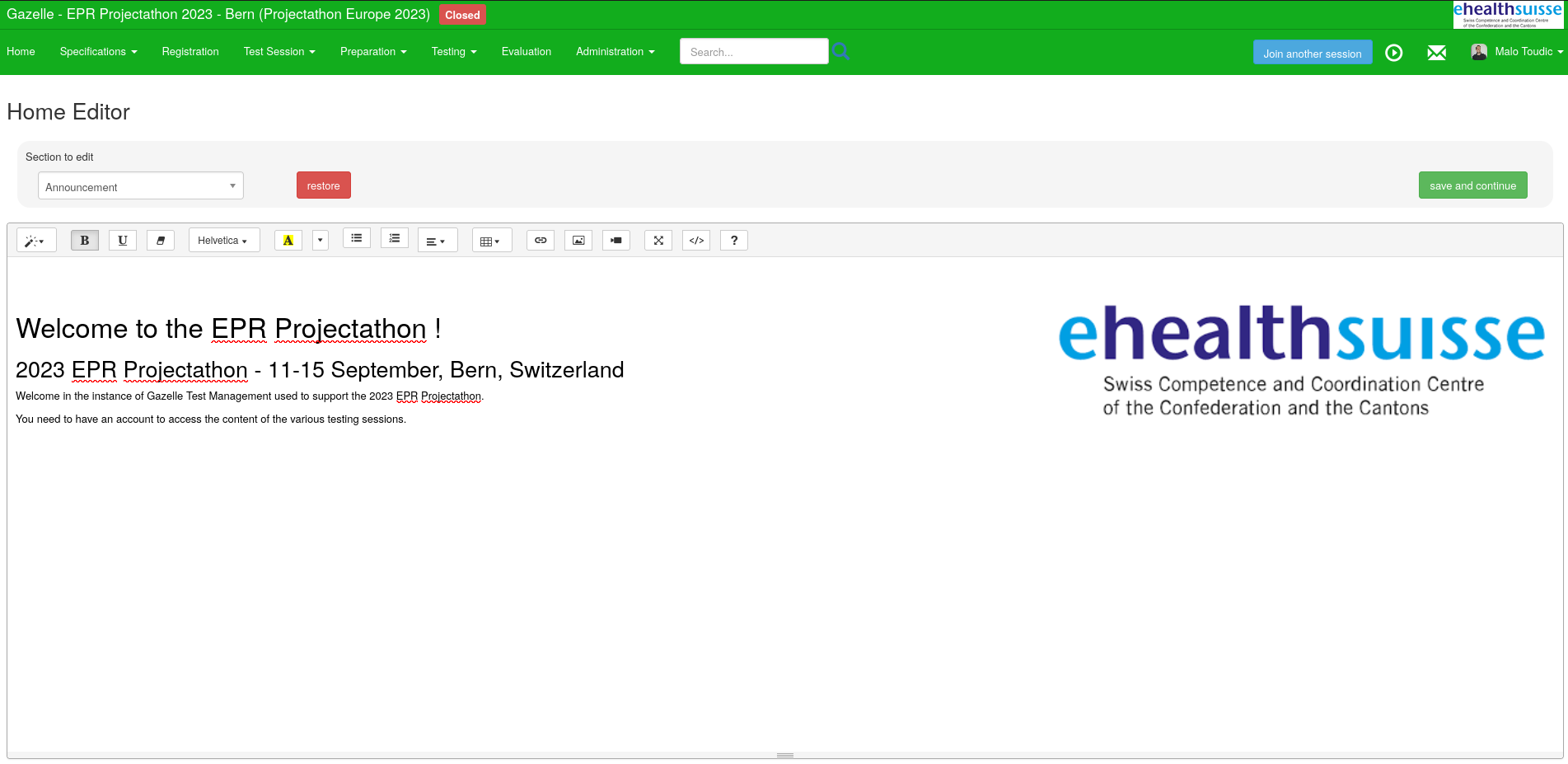Click the insert video icon
The height and width of the screenshot is (764, 1568).
(x=616, y=240)
